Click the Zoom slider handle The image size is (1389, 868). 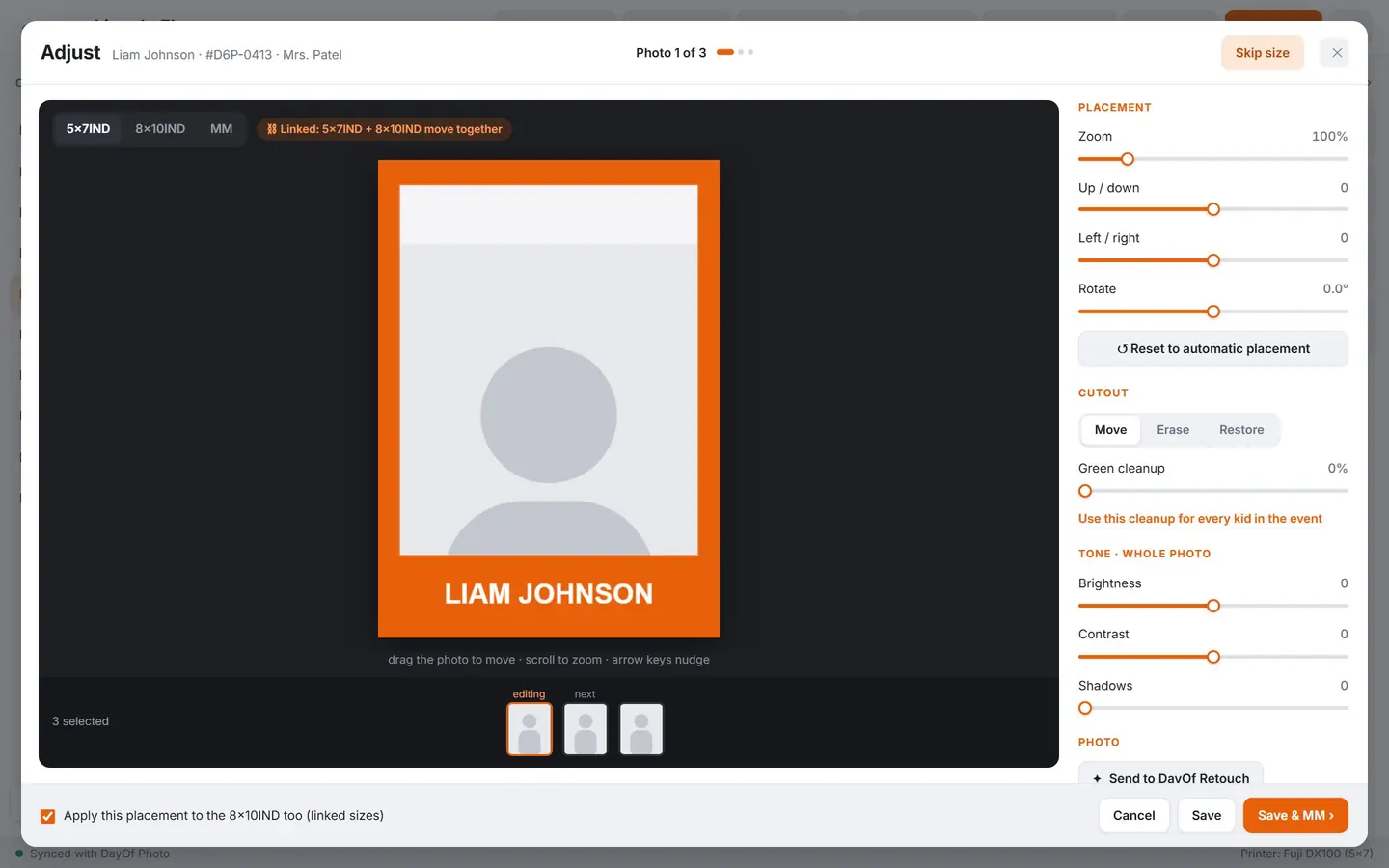click(1128, 159)
